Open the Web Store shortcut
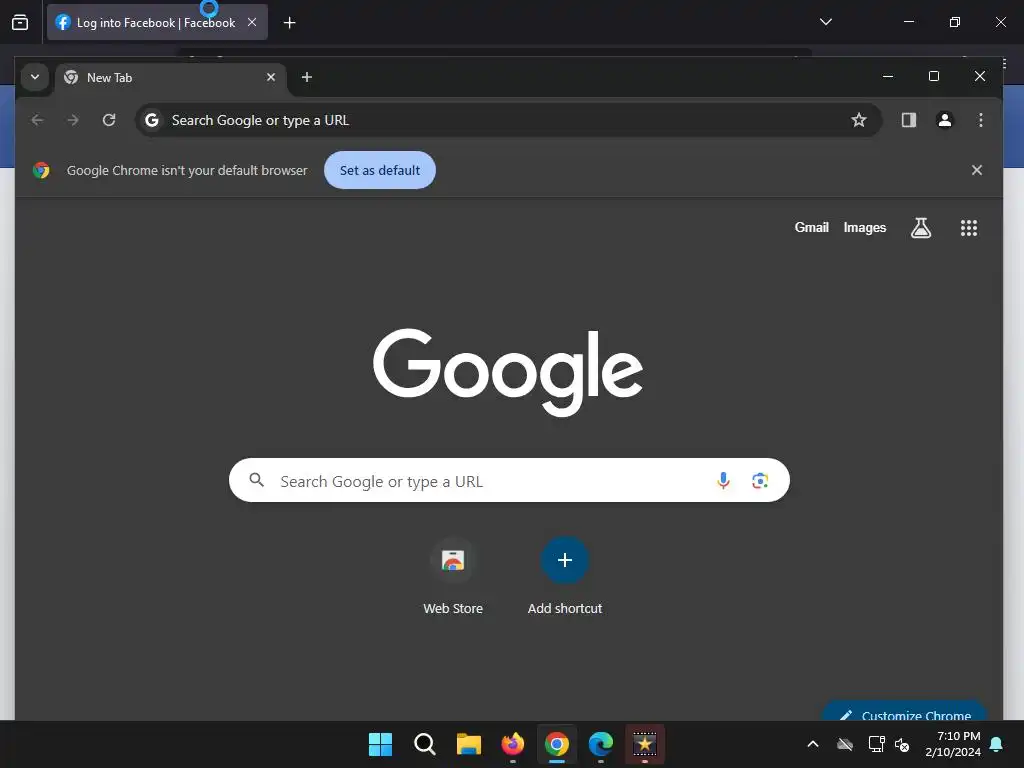 (x=453, y=576)
